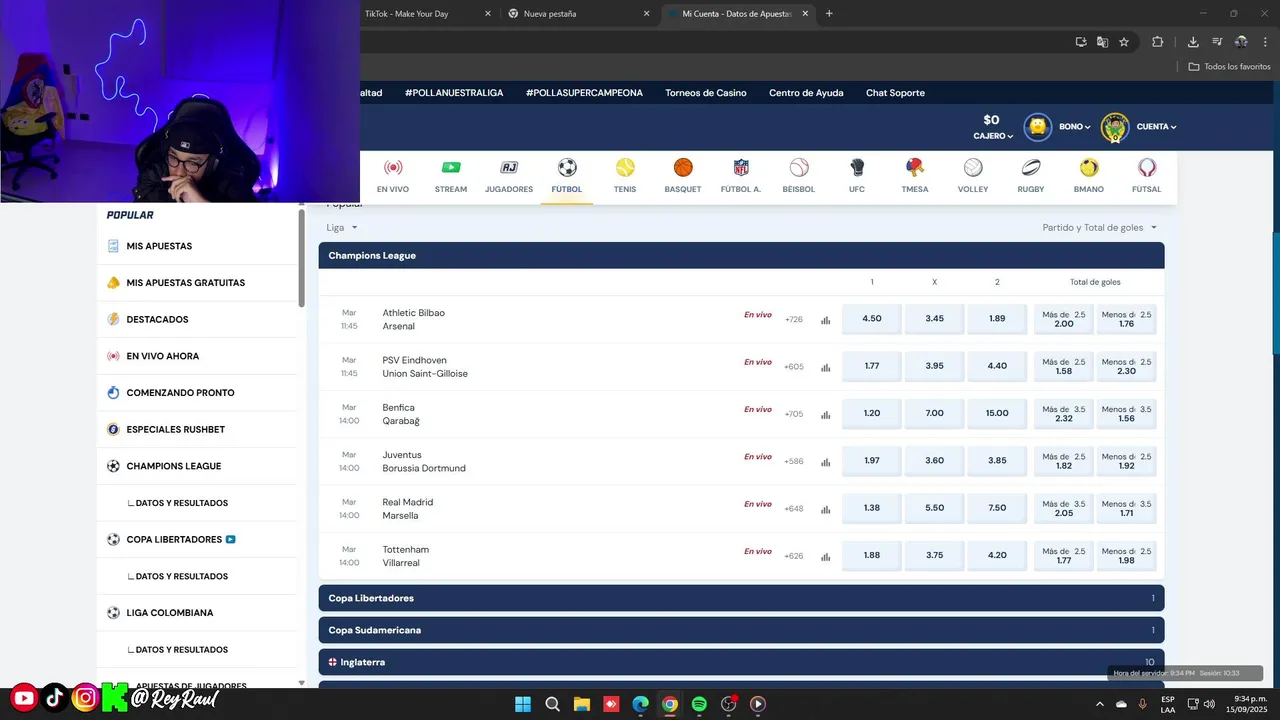Expand the Copa Libertadores section
Screen dimensions: 1280x720
point(741,598)
